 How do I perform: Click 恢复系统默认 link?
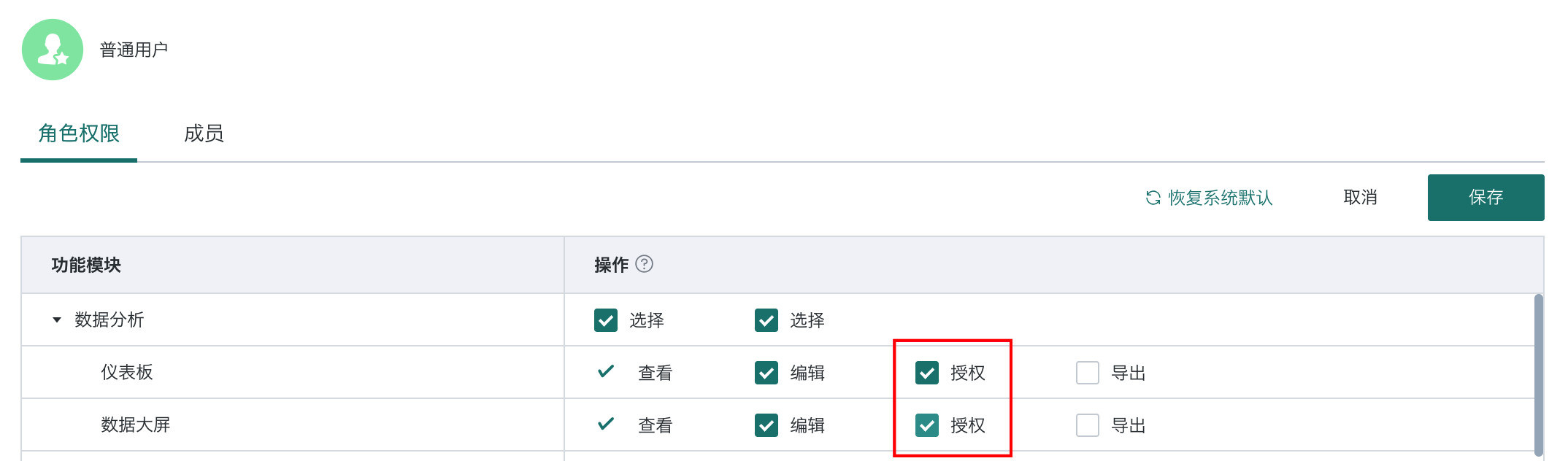pos(1220,198)
